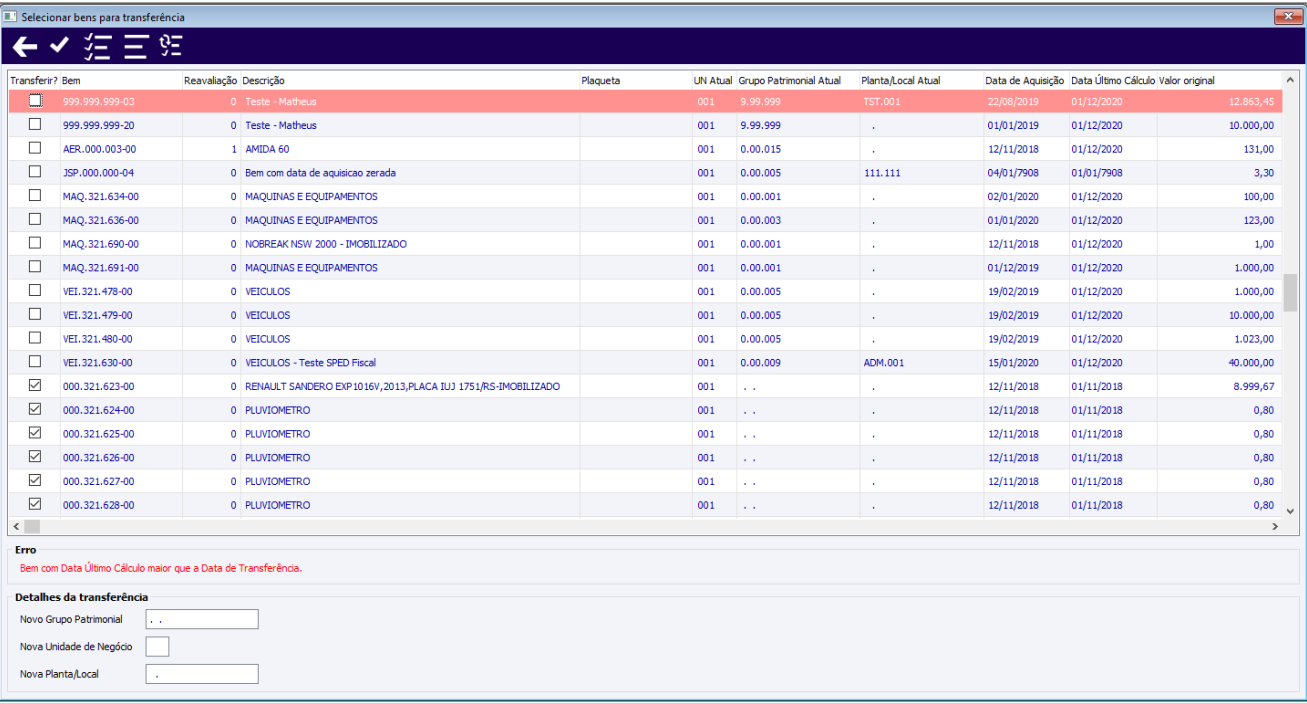Click the select-all checklist icon
This screenshot has height=704, width=1307.
[x=98, y=46]
